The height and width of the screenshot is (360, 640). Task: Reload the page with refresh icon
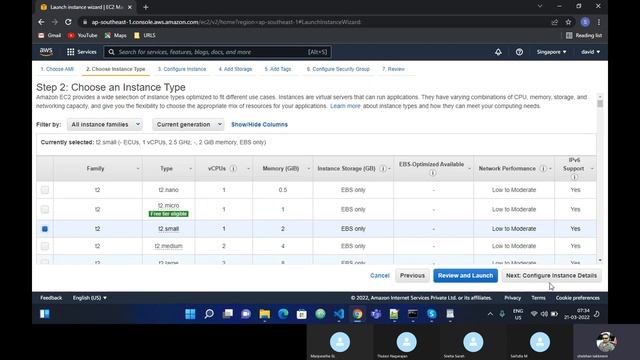click(68, 22)
